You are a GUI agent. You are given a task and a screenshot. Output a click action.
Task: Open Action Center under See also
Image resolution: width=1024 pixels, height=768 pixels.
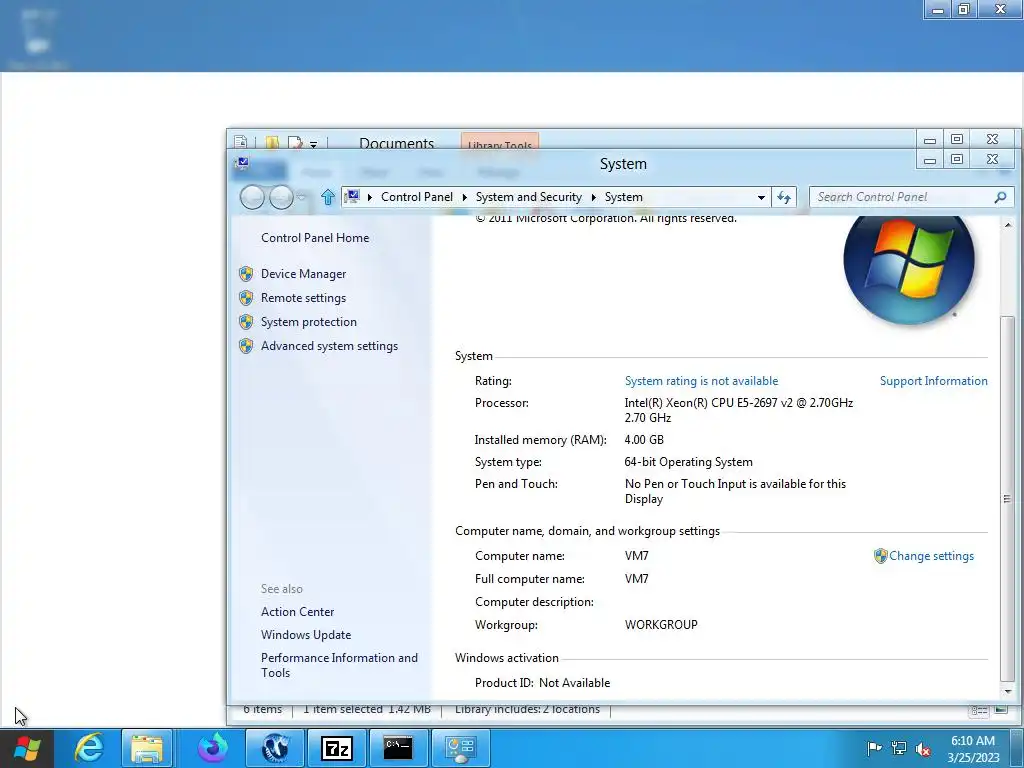click(x=297, y=612)
